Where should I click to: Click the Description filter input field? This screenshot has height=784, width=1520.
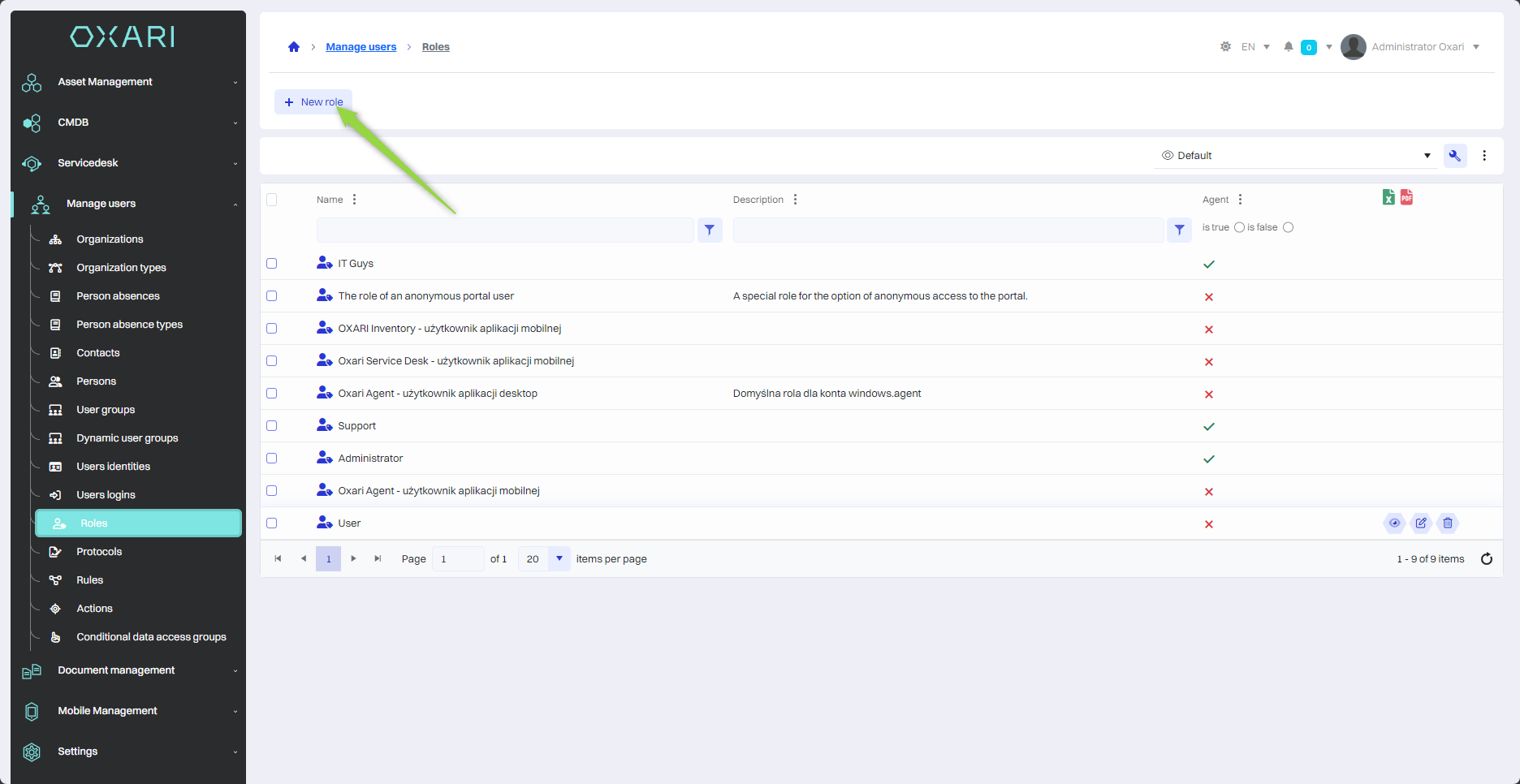(948, 230)
